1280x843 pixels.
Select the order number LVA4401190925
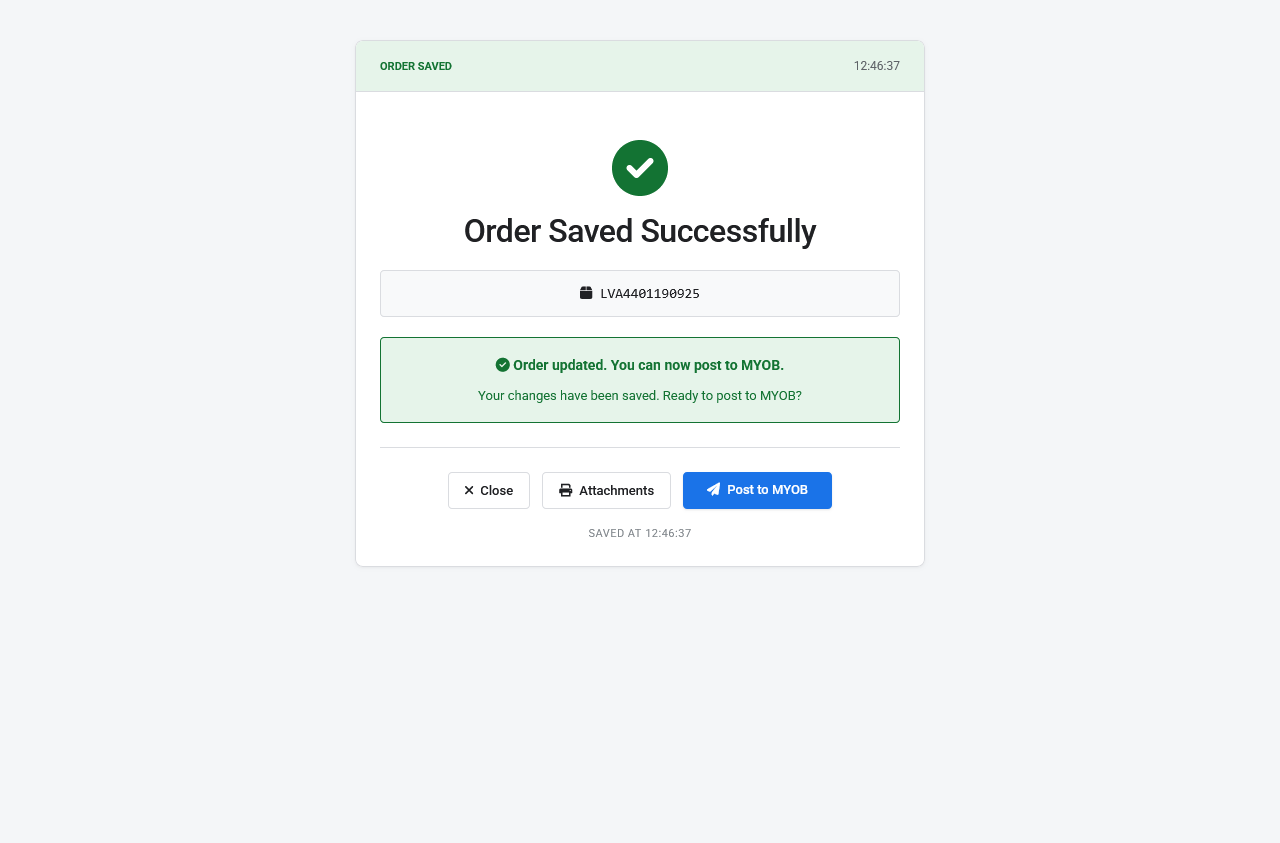650,294
